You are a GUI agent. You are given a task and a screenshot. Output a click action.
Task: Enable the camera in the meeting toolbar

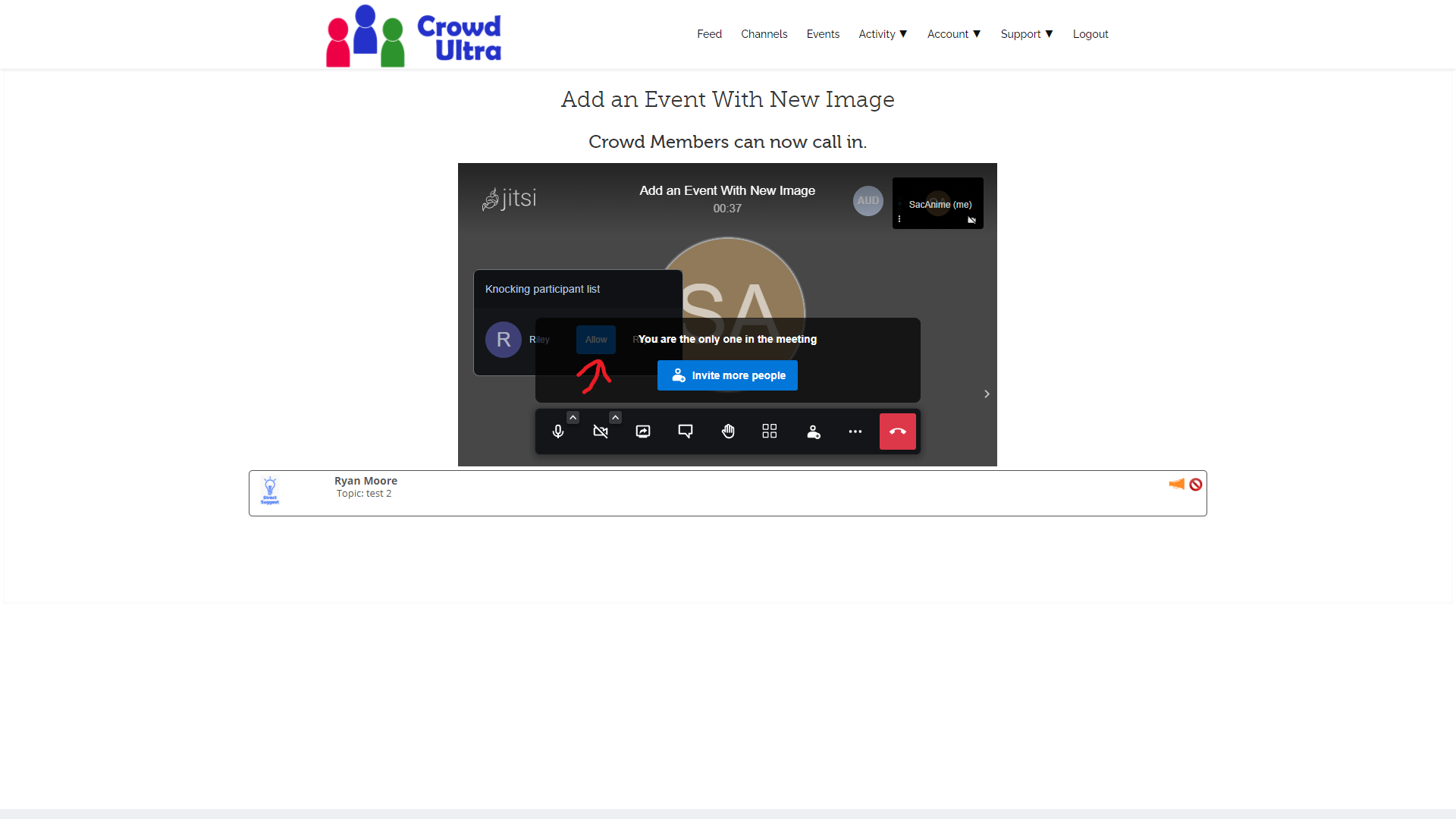tap(600, 431)
